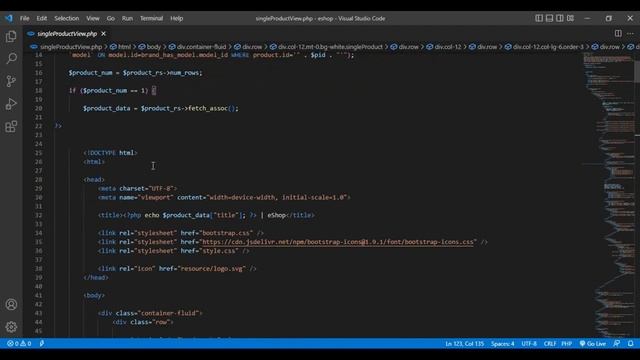The height and width of the screenshot is (360, 640).
Task: Click the $product_num = $product_rs->num_rows line
Action: click(135, 73)
